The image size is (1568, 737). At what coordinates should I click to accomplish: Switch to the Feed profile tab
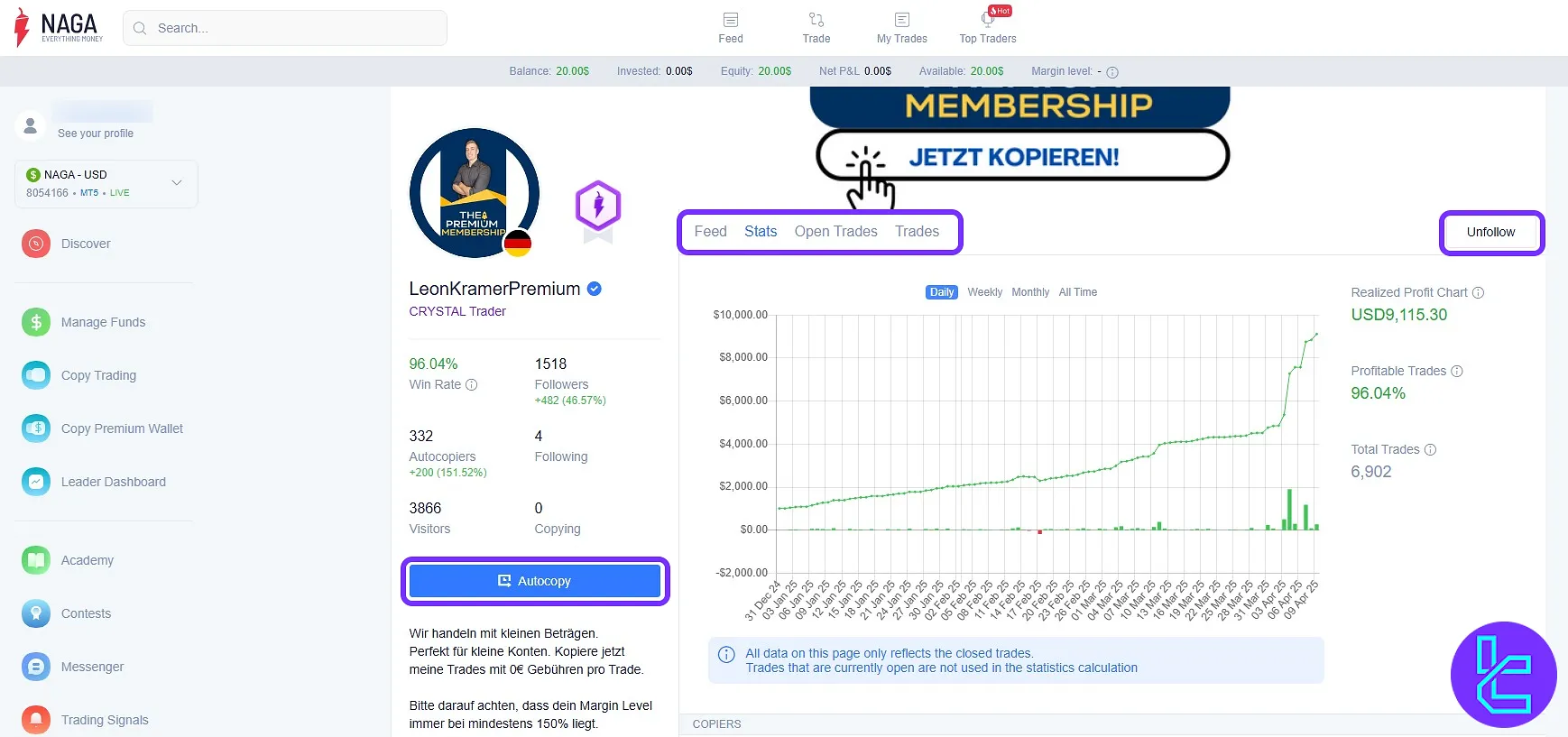(710, 232)
